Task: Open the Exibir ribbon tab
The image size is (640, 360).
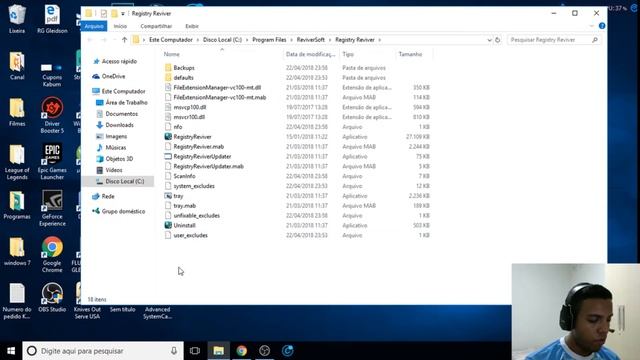Action: pos(192,26)
